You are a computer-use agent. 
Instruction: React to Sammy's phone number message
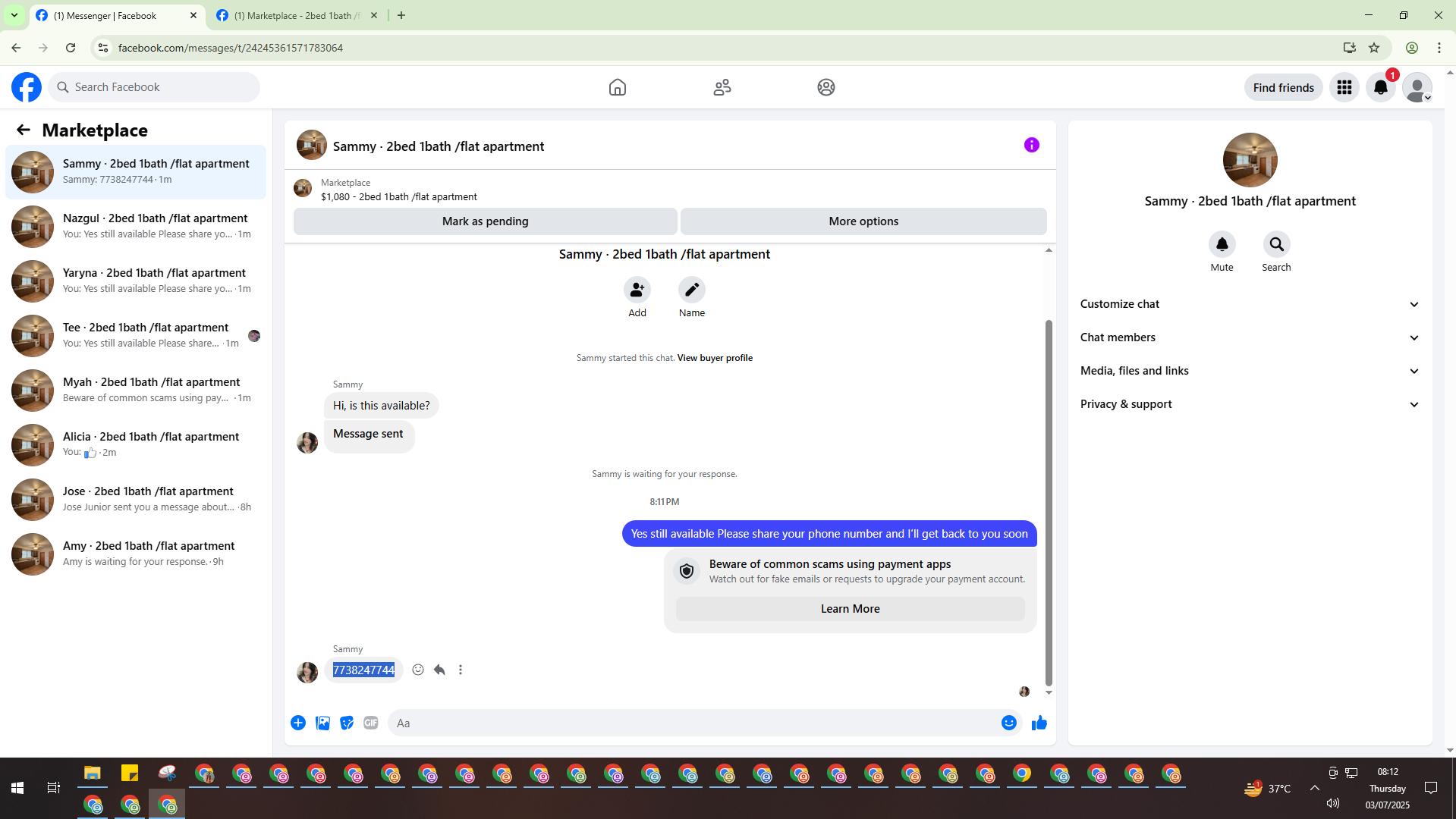coord(418,670)
